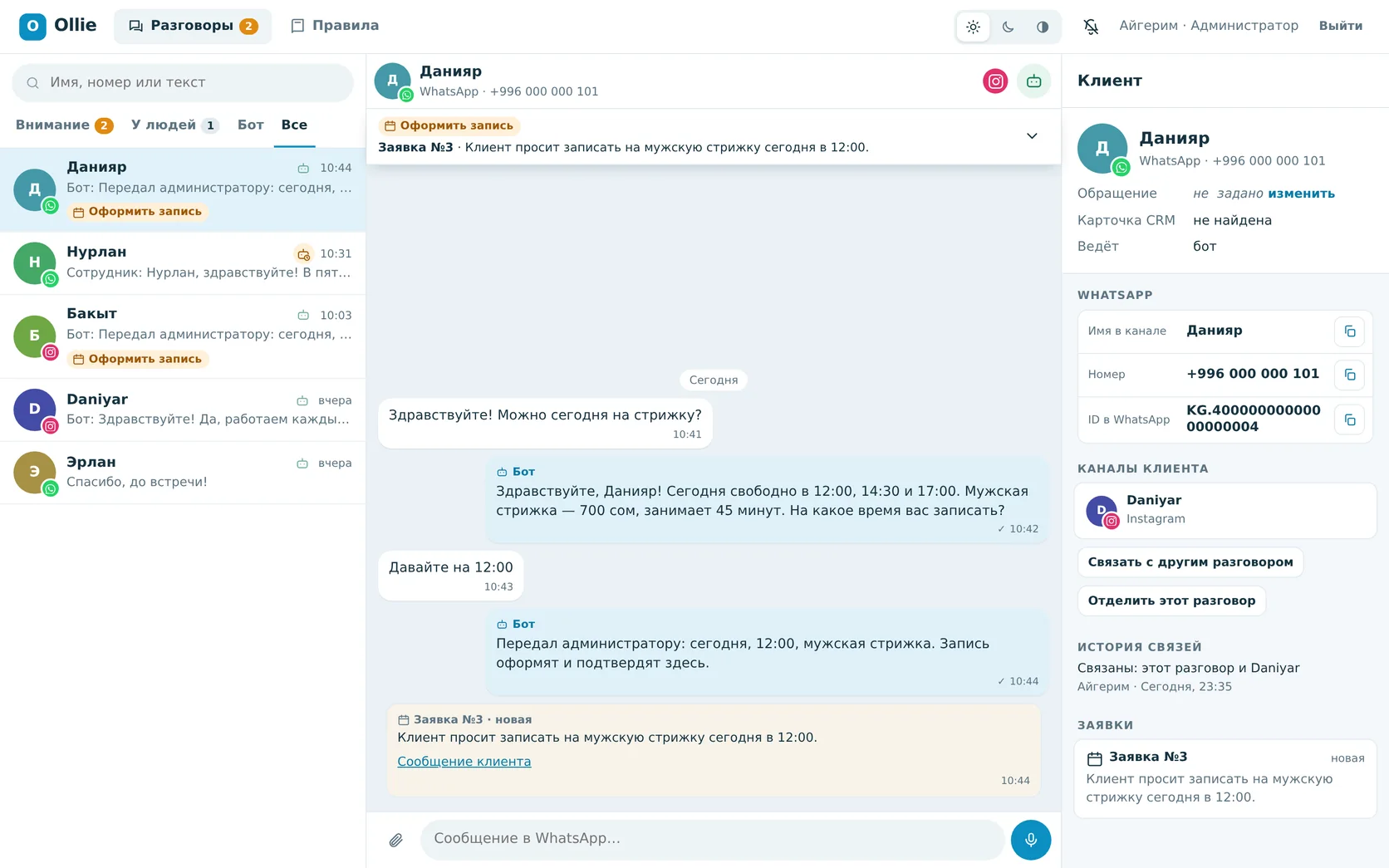This screenshot has height=868, width=1389.
Task: Open the Разговоры tab
Action: tap(193, 27)
